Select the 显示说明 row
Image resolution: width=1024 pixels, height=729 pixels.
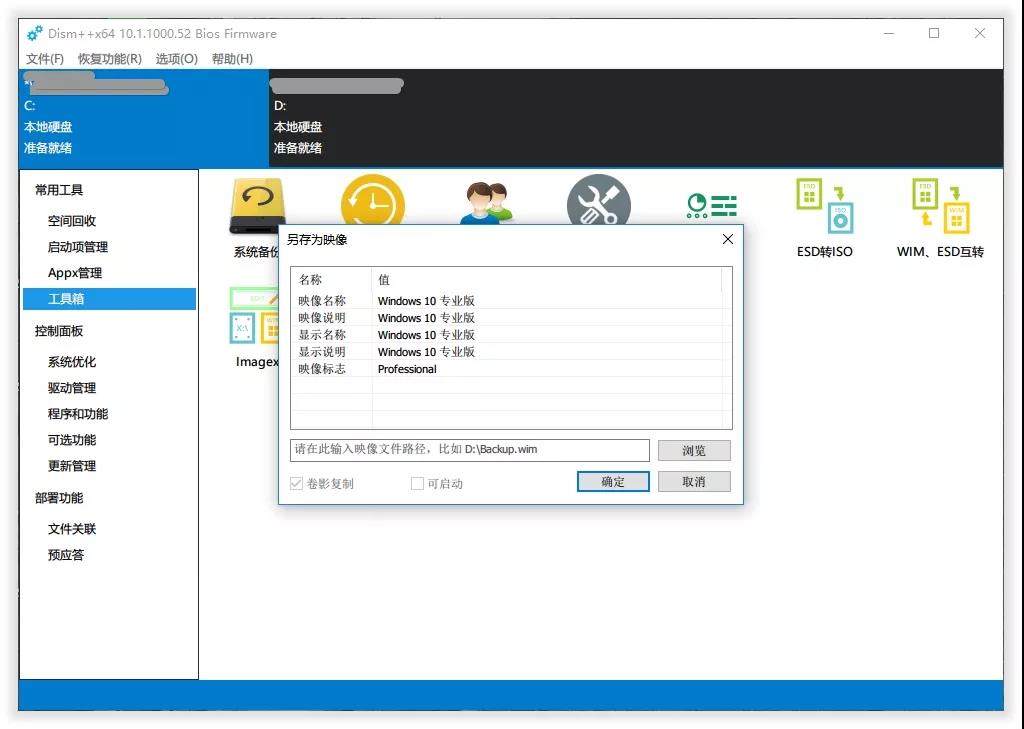(509, 351)
